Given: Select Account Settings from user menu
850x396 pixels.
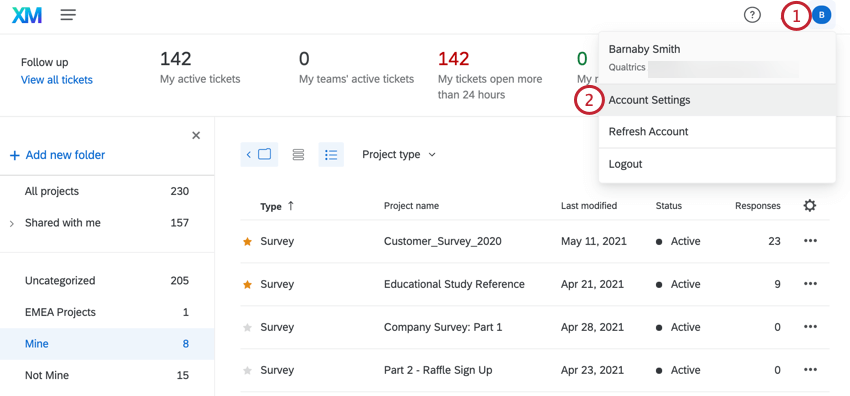Looking at the screenshot, I should 717,100.
